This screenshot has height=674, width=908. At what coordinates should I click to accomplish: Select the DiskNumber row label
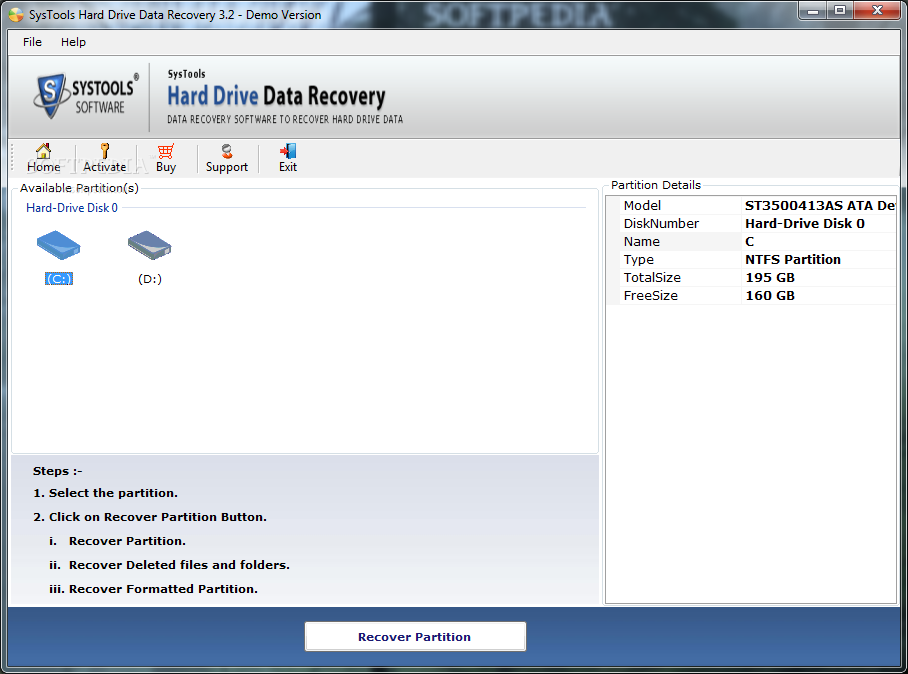tap(661, 224)
